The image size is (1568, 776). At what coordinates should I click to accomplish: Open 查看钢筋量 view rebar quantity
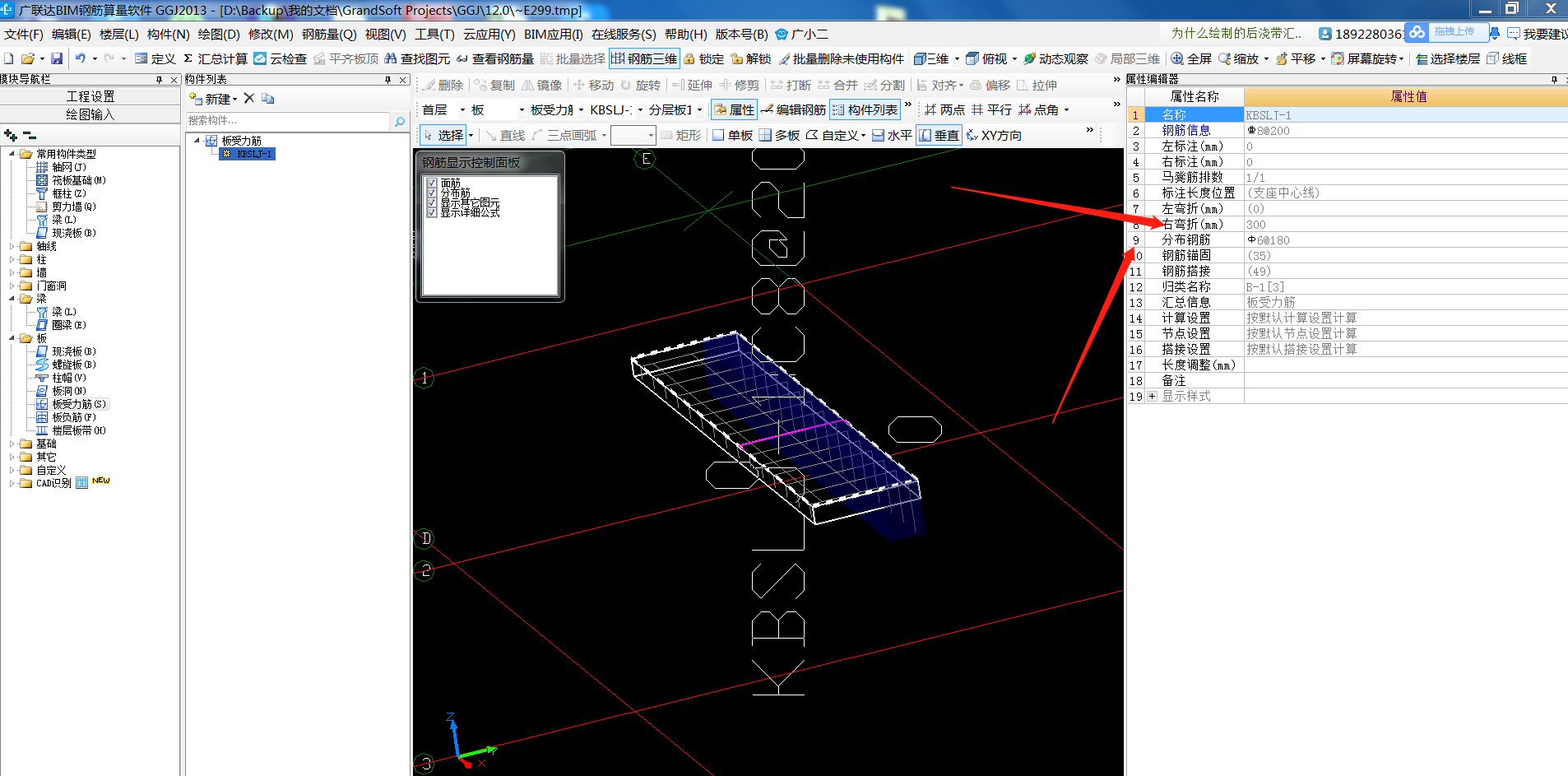coord(495,58)
